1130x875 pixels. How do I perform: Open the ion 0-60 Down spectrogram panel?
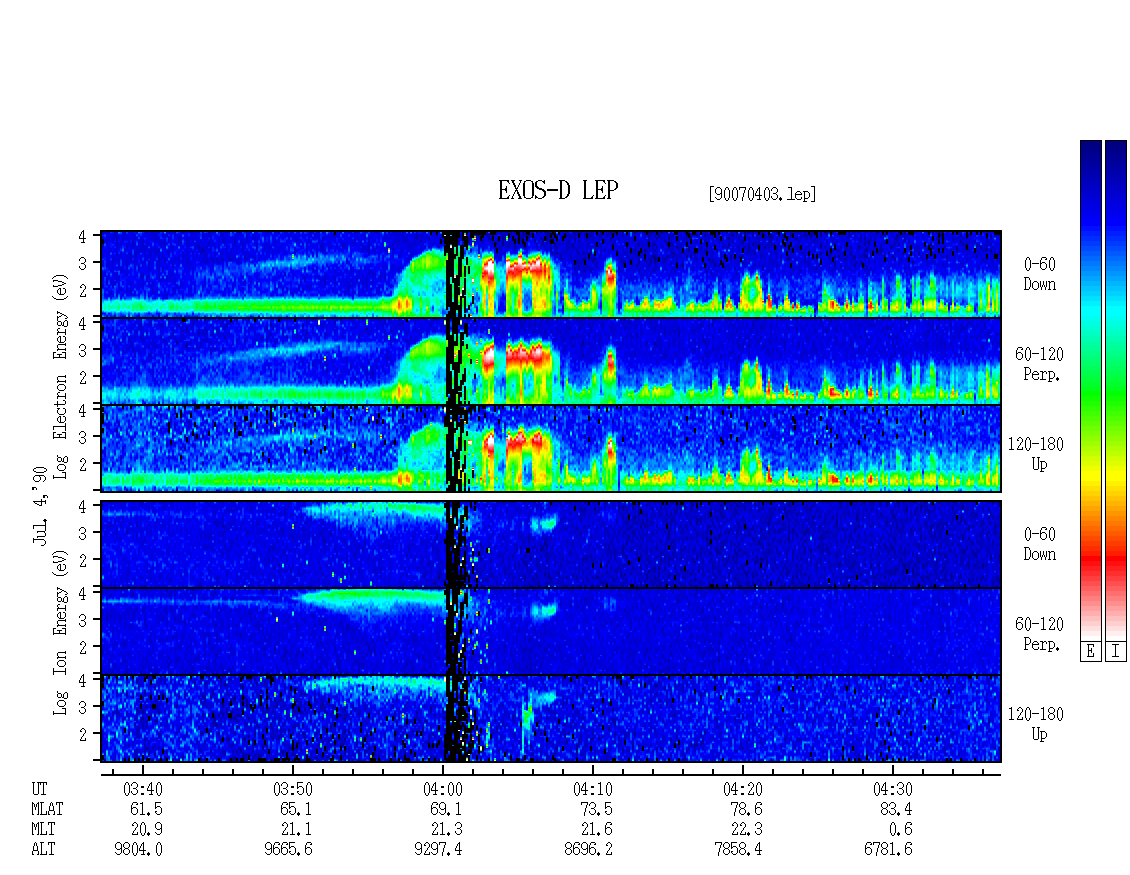tap(551, 544)
